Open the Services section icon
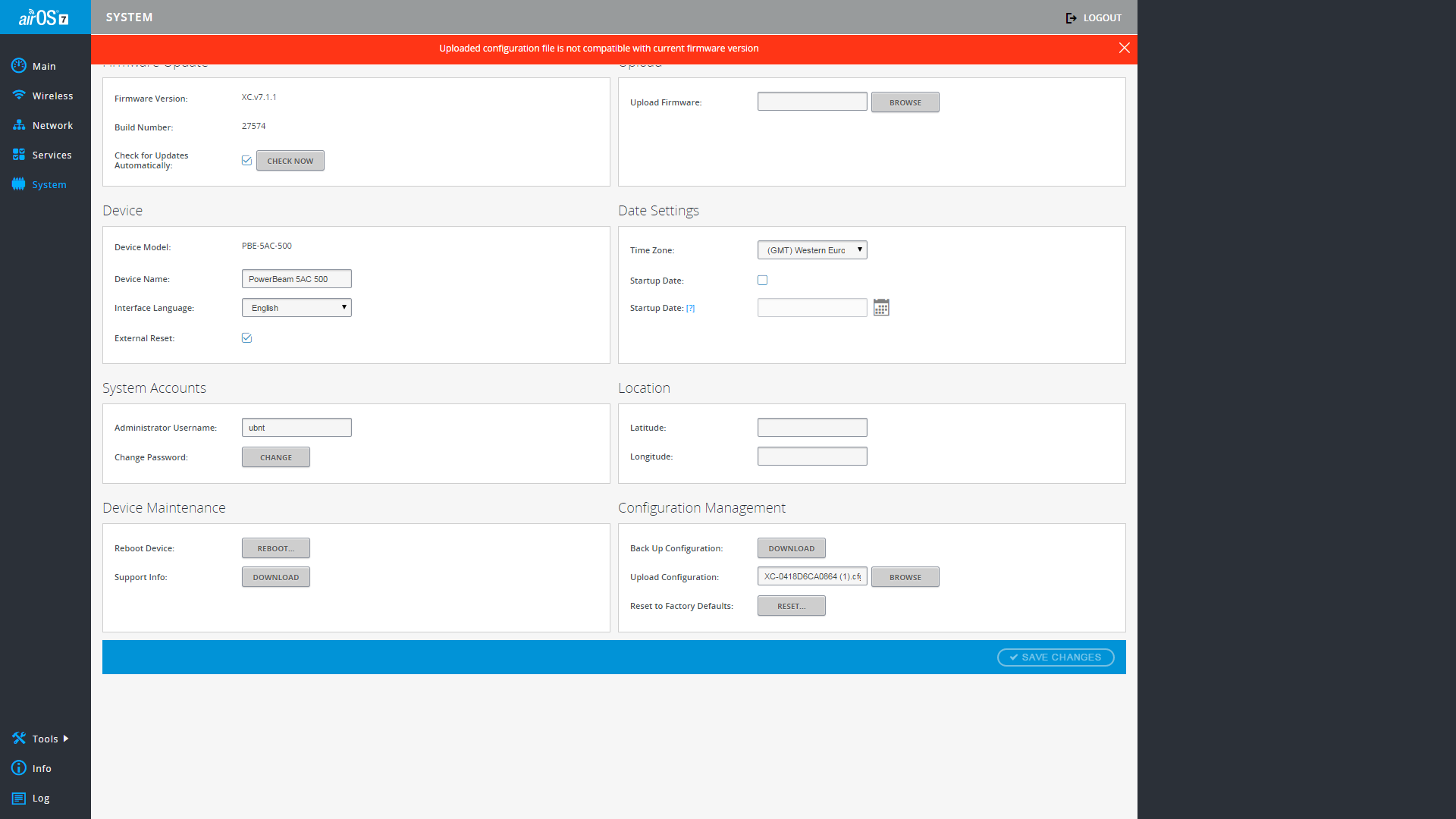This screenshot has width=1456, height=819. tap(19, 155)
